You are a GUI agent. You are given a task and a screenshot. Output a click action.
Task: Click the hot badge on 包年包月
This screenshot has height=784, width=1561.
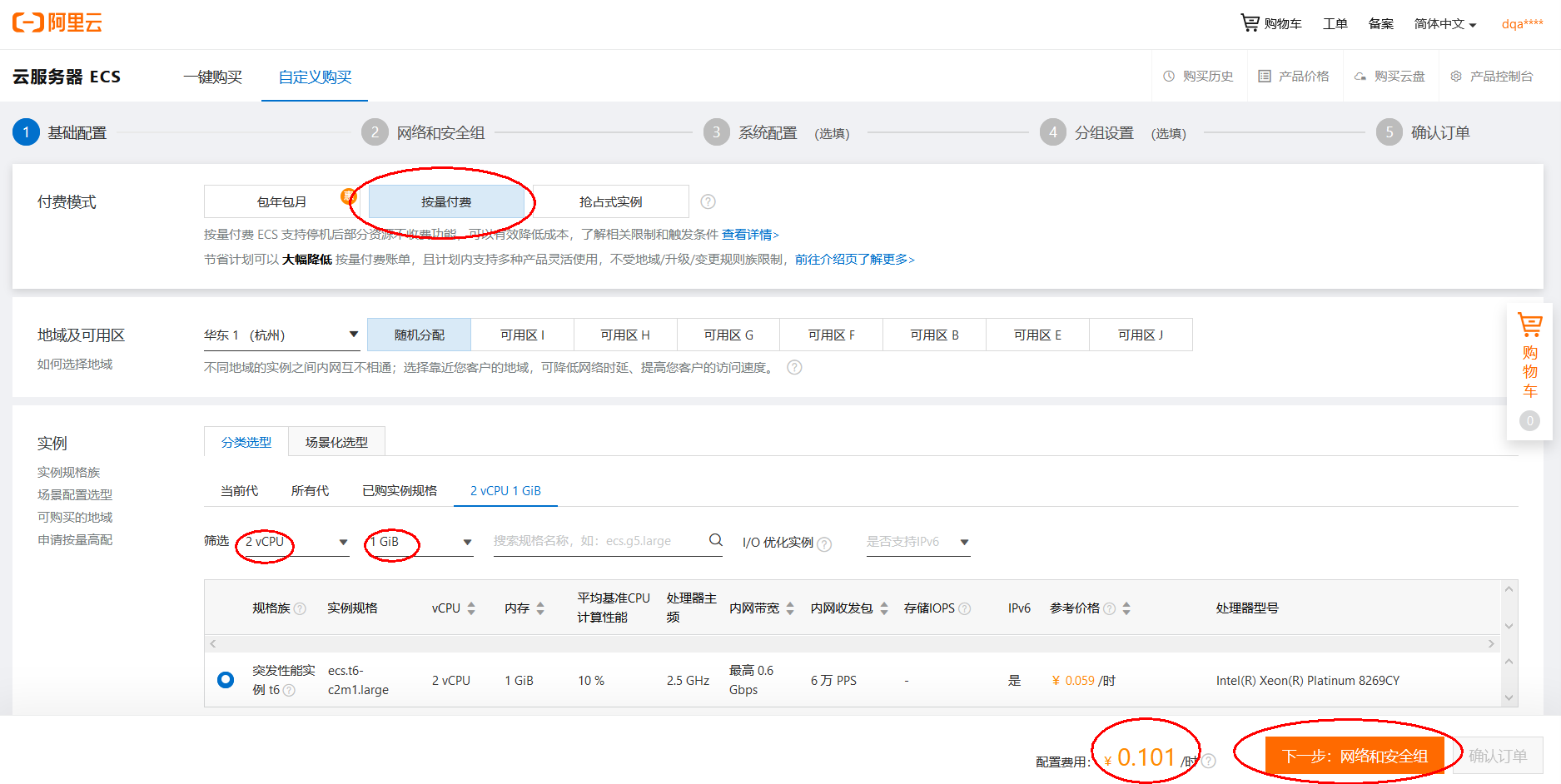pyautogui.click(x=349, y=196)
